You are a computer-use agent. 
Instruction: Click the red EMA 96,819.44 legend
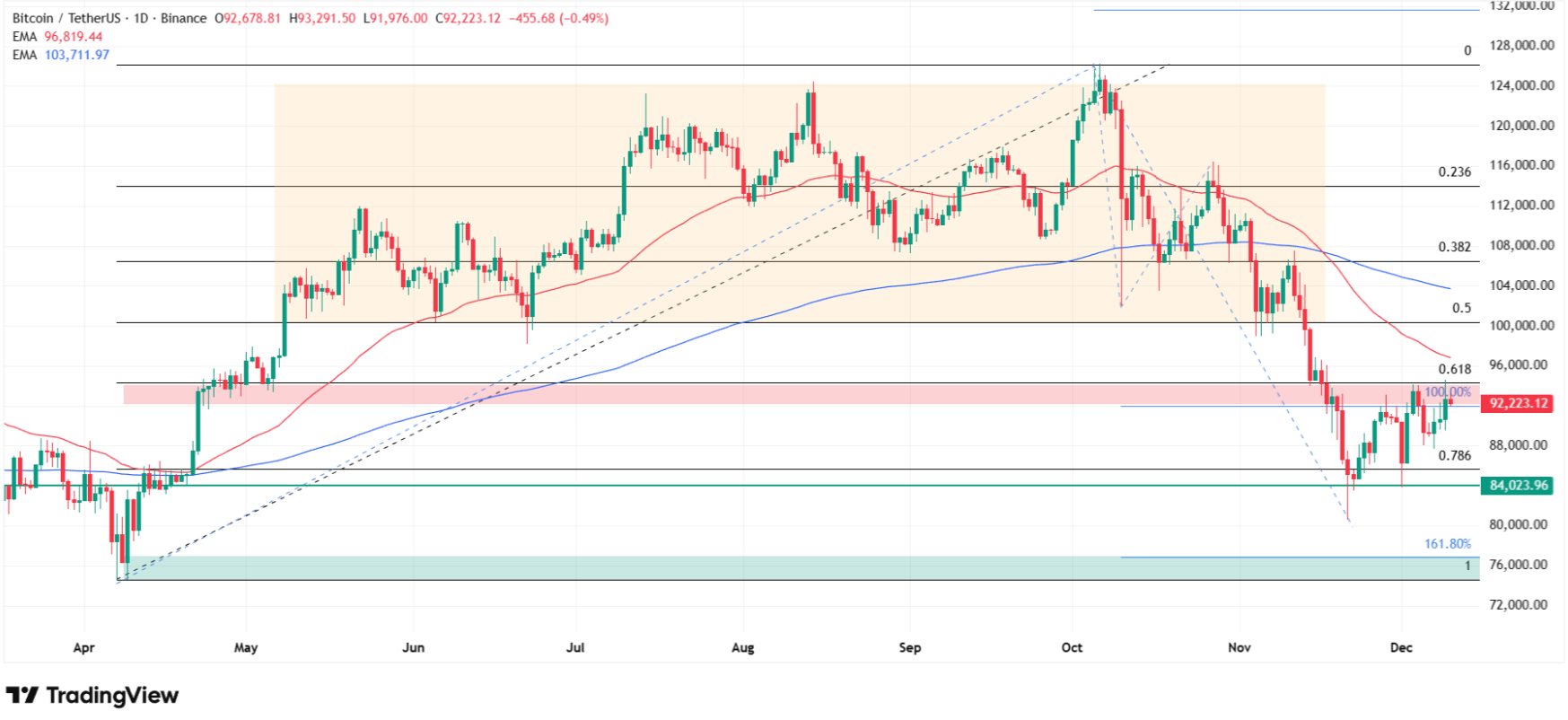[57, 37]
